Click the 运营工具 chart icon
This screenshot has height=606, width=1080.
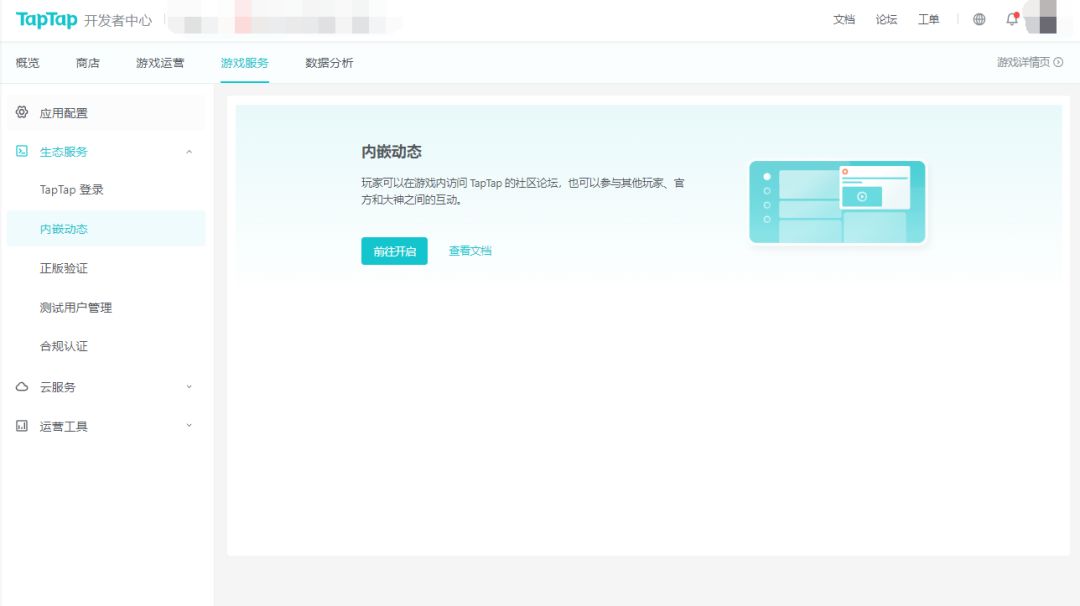click(x=22, y=426)
